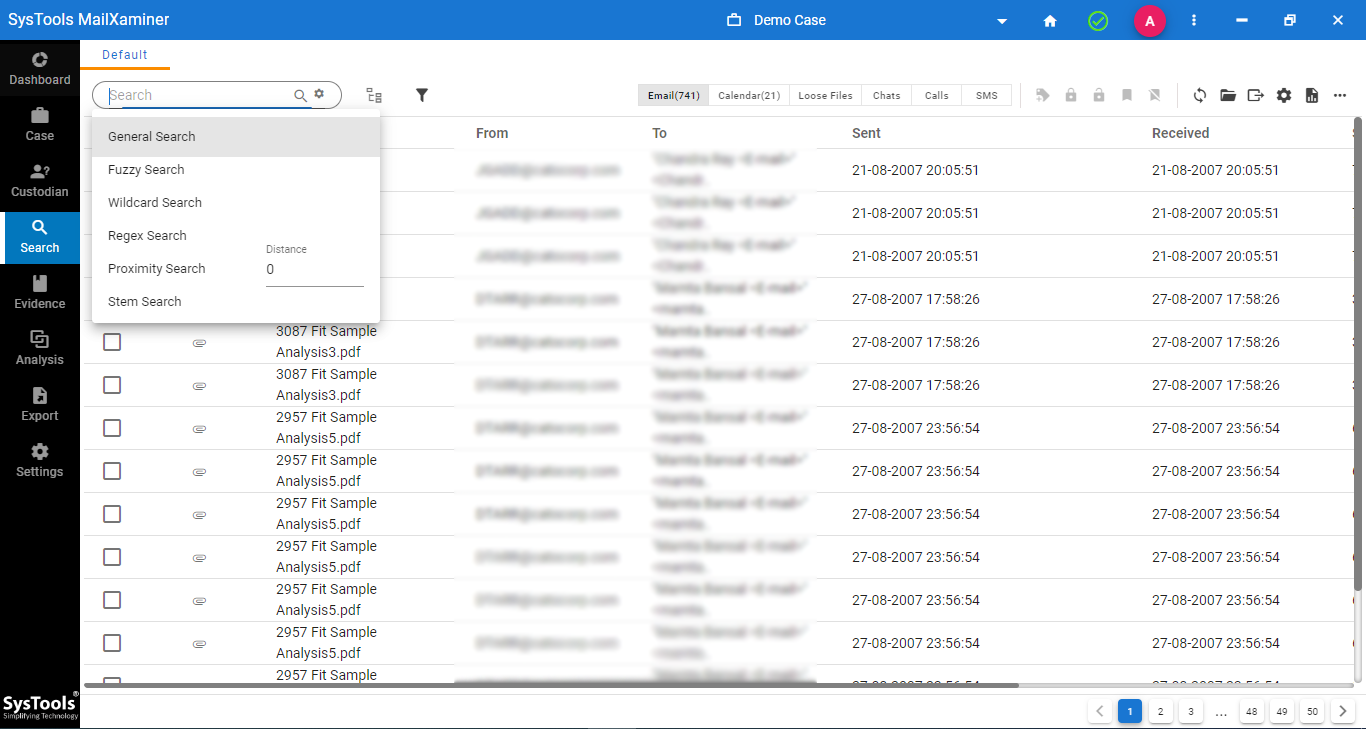Screen dimensions: 1366x729
Task: Click the open lock icon in toolbar
Action: (1099, 95)
